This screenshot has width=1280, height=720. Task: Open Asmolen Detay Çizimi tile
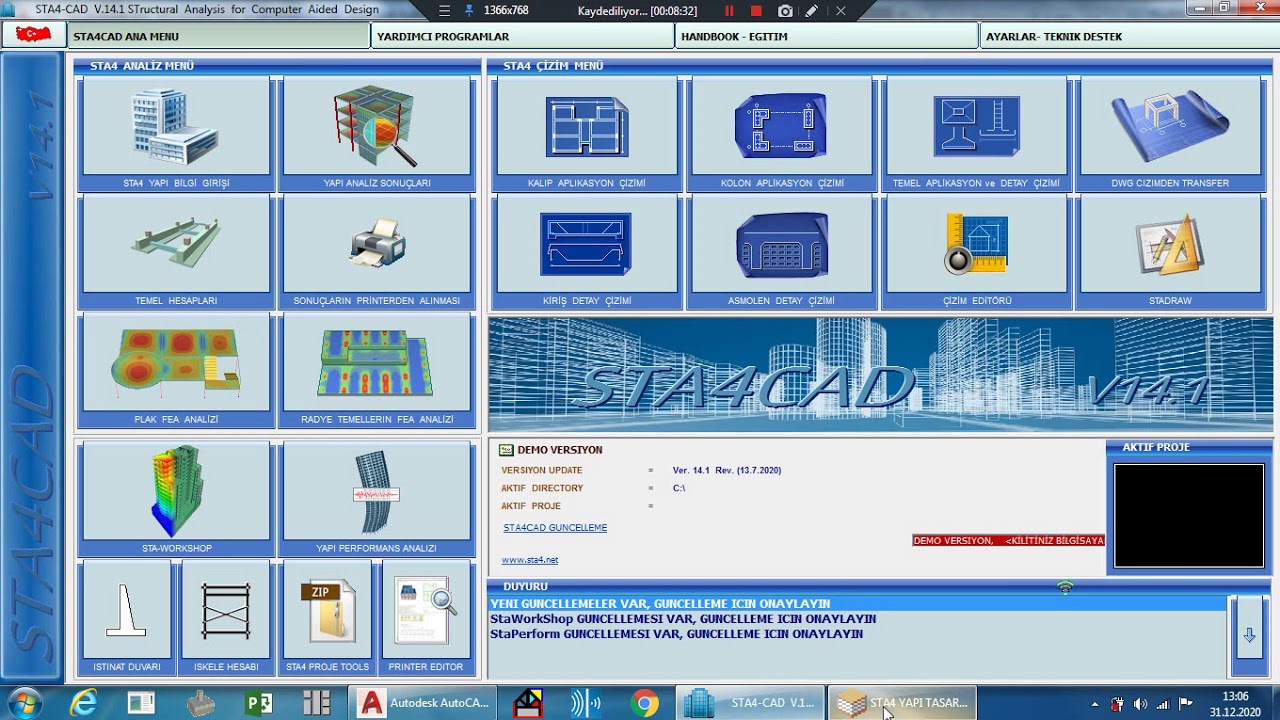click(x=782, y=252)
